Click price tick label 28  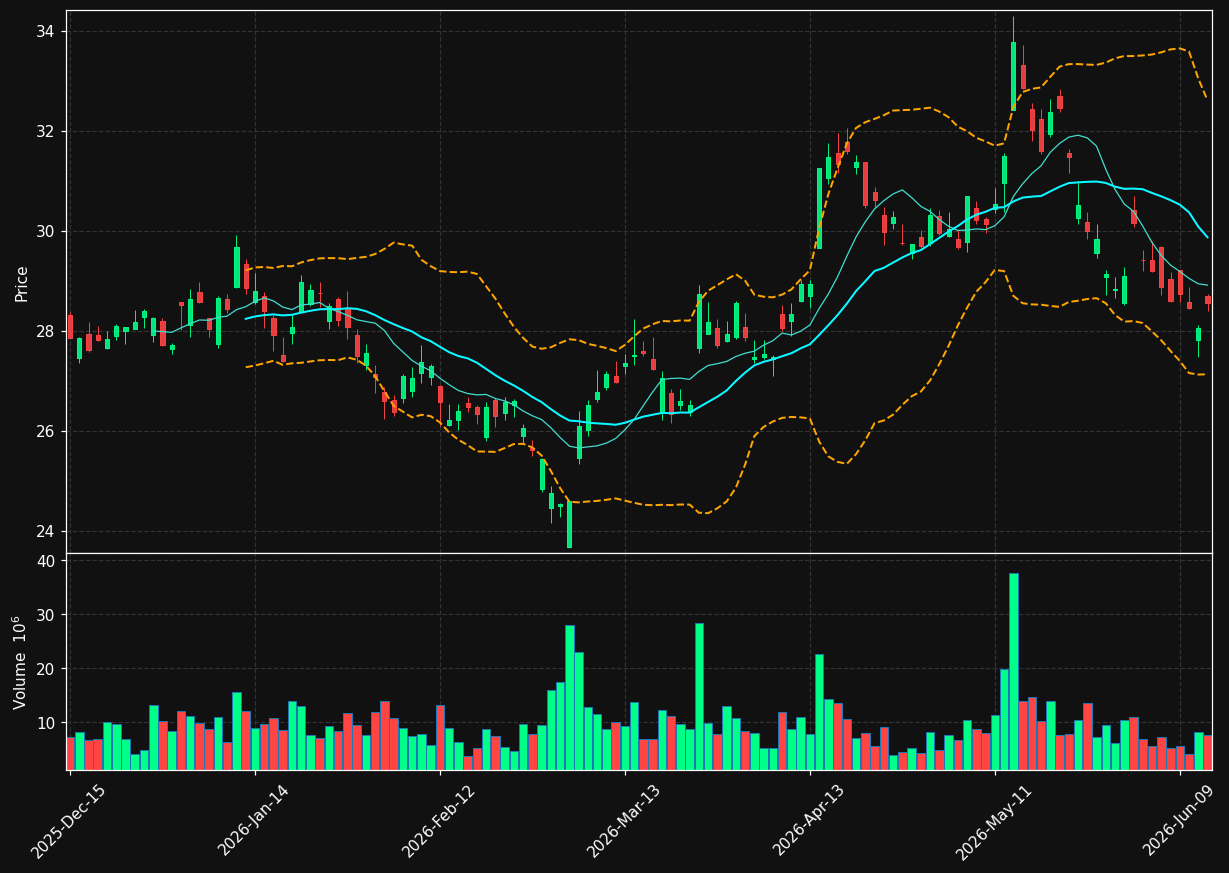pos(47,332)
